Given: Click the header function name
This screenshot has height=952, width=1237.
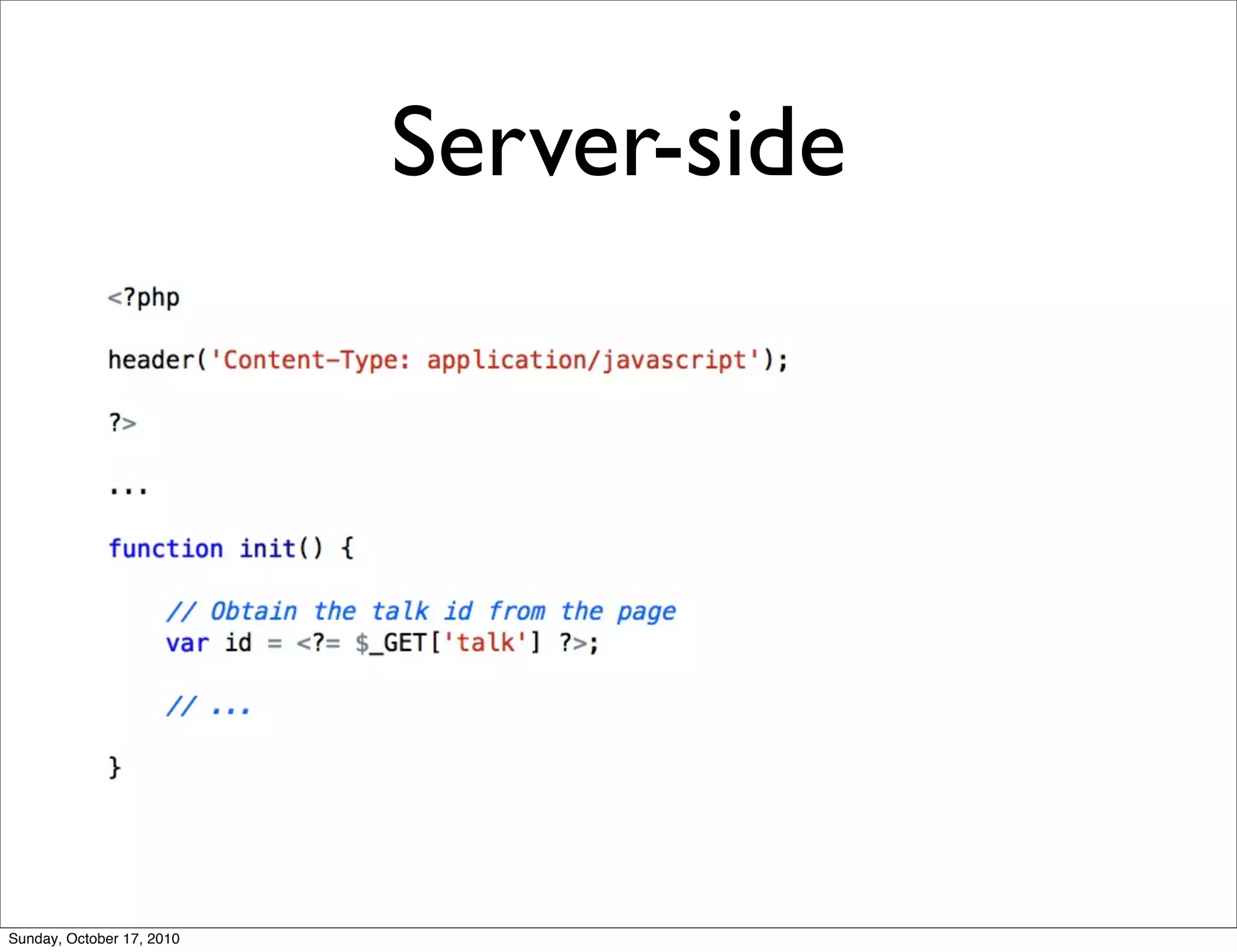Looking at the screenshot, I should click(x=151, y=360).
